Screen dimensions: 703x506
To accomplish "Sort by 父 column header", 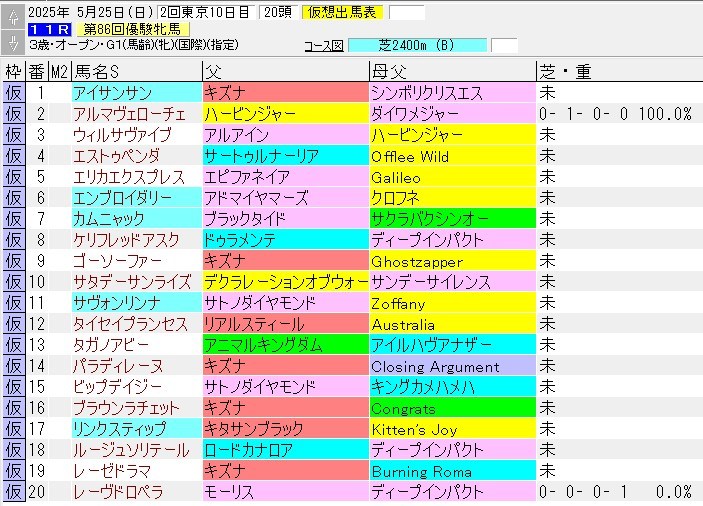I will coord(286,71).
